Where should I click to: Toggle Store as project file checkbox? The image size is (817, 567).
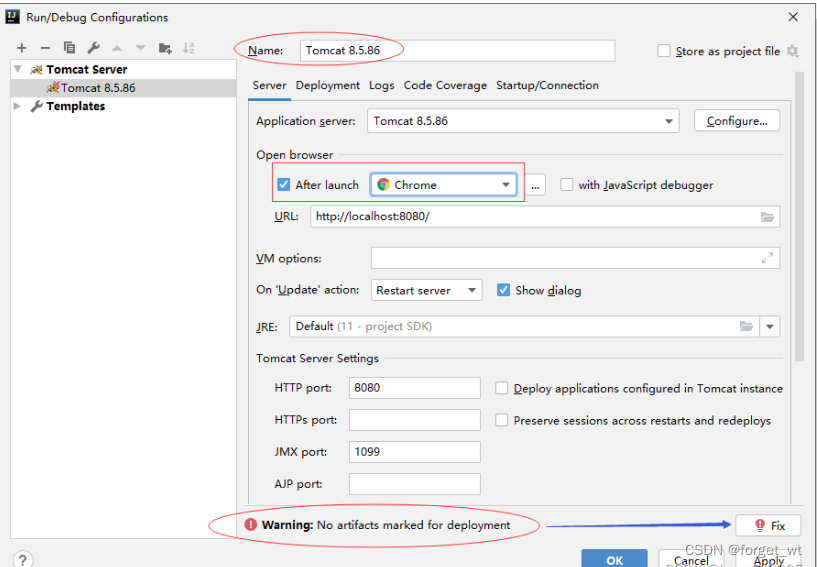click(x=663, y=51)
